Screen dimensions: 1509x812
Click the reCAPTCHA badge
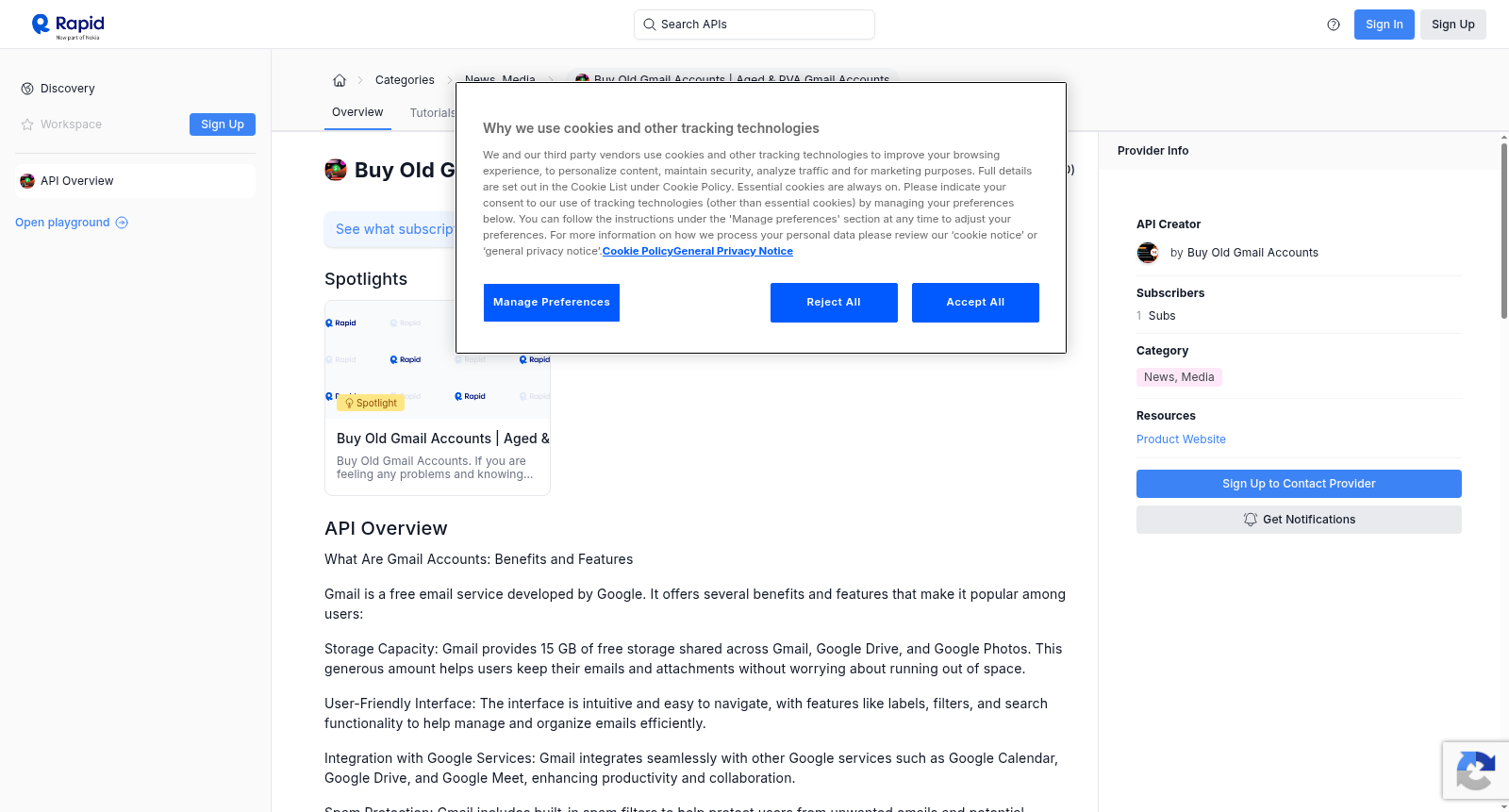click(x=1476, y=771)
